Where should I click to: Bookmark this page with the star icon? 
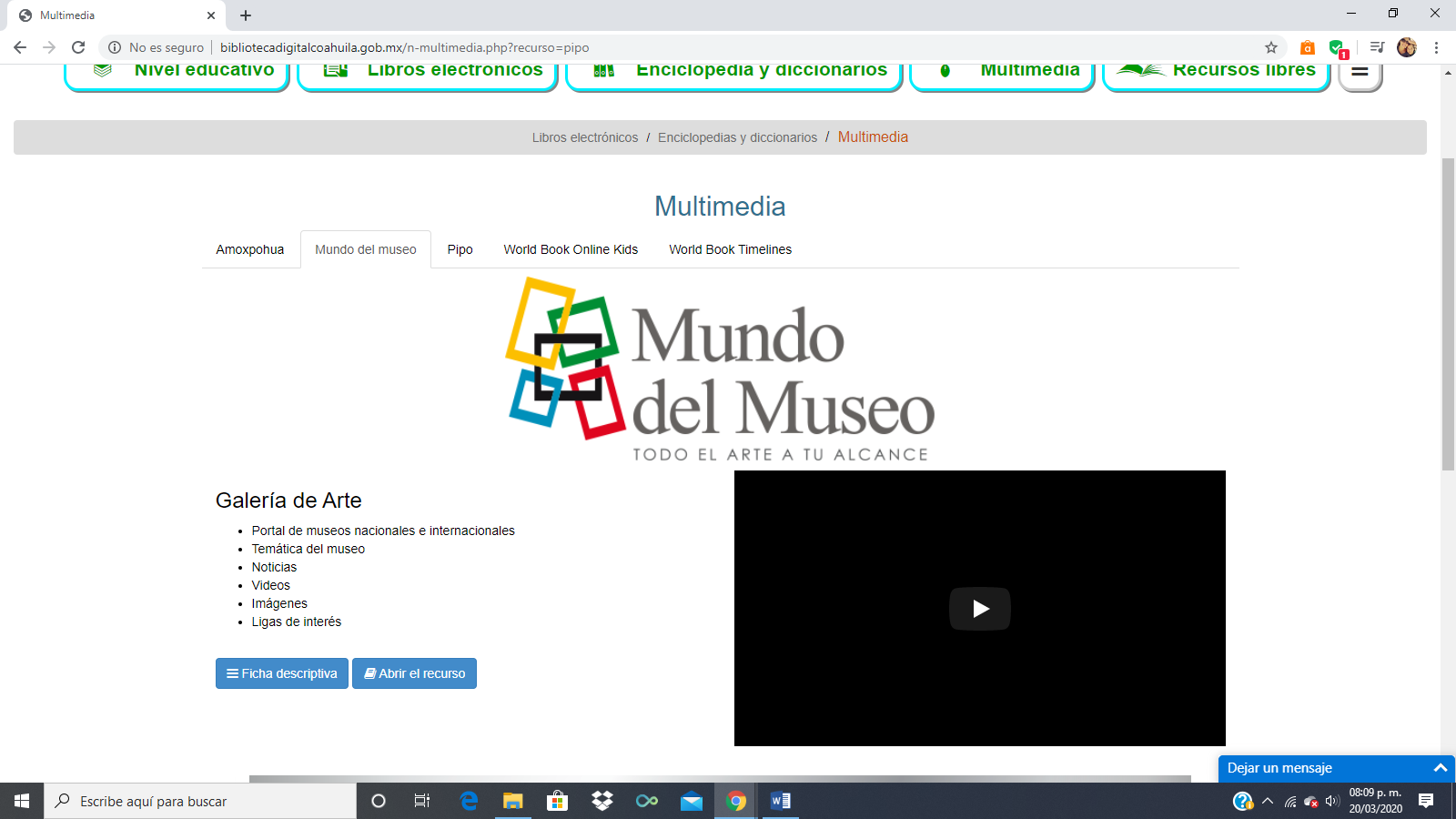[1270, 47]
